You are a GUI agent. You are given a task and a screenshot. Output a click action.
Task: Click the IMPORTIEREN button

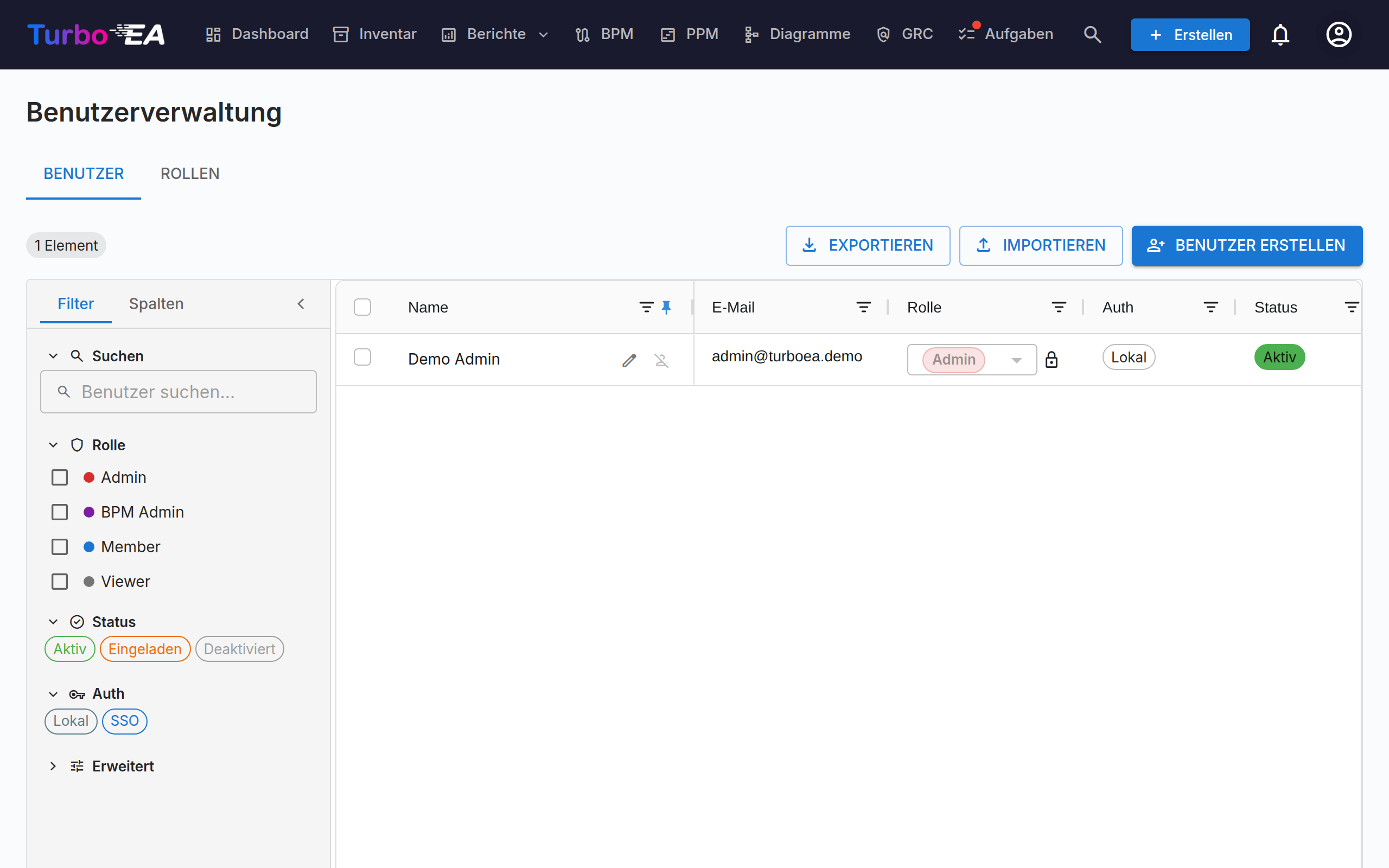[1041, 246]
